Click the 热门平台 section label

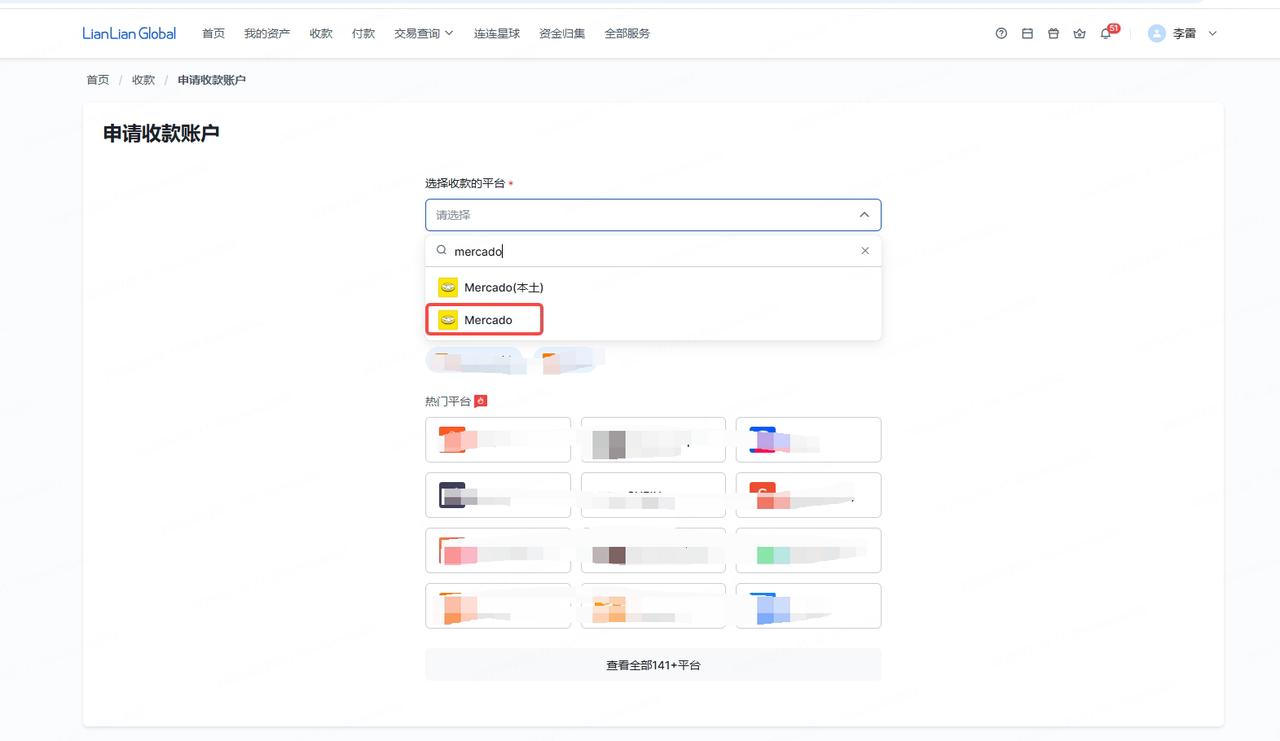[448, 401]
